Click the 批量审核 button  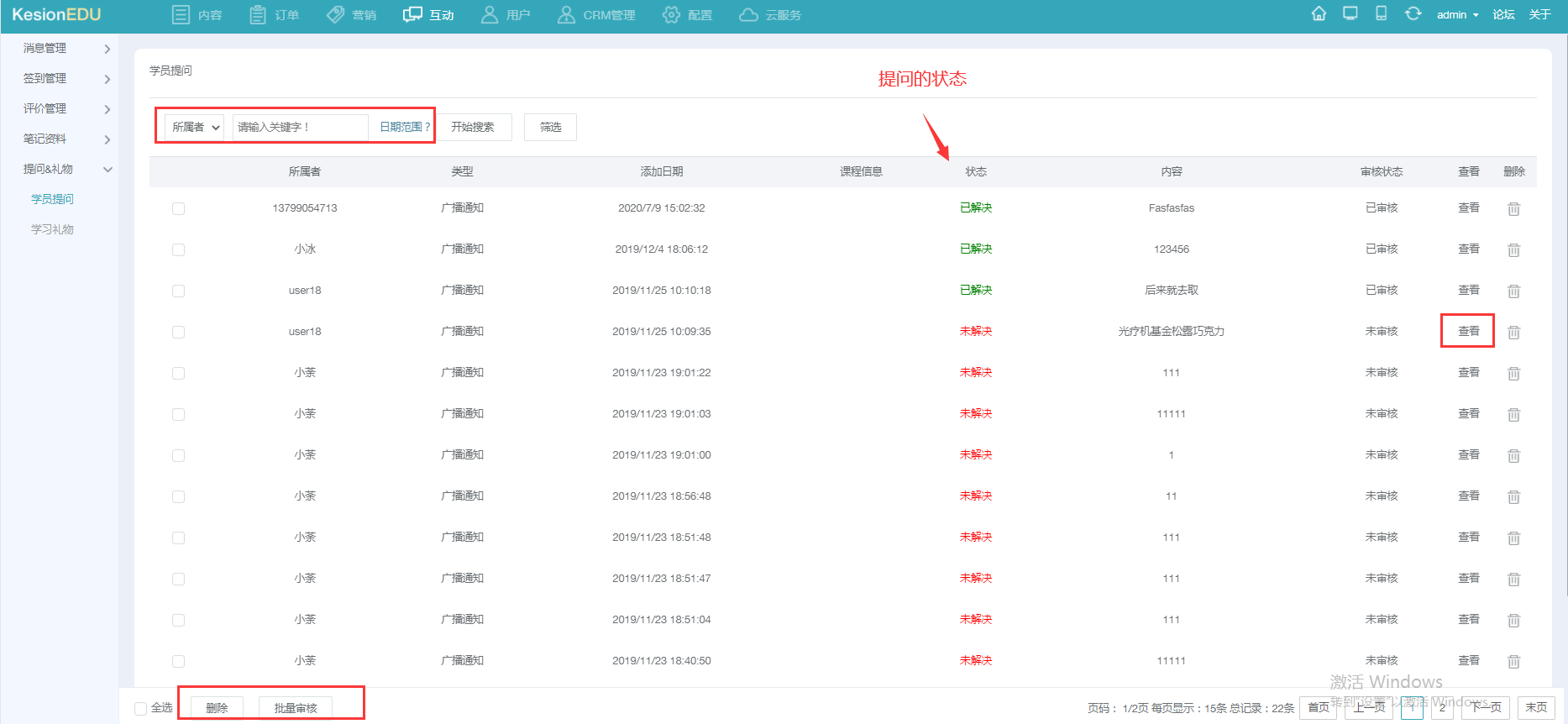coord(296,709)
